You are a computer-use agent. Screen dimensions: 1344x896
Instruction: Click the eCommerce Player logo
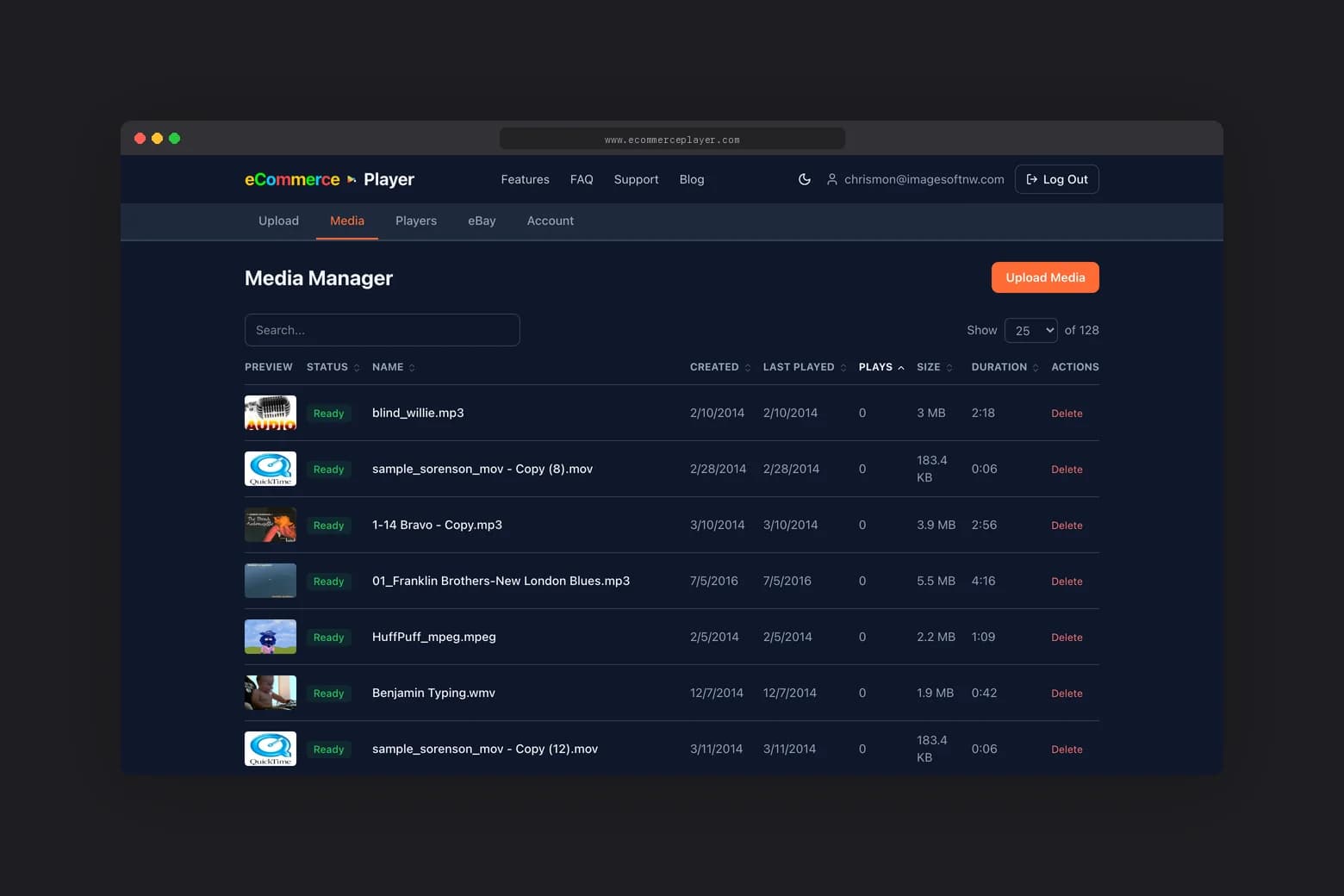329,179
